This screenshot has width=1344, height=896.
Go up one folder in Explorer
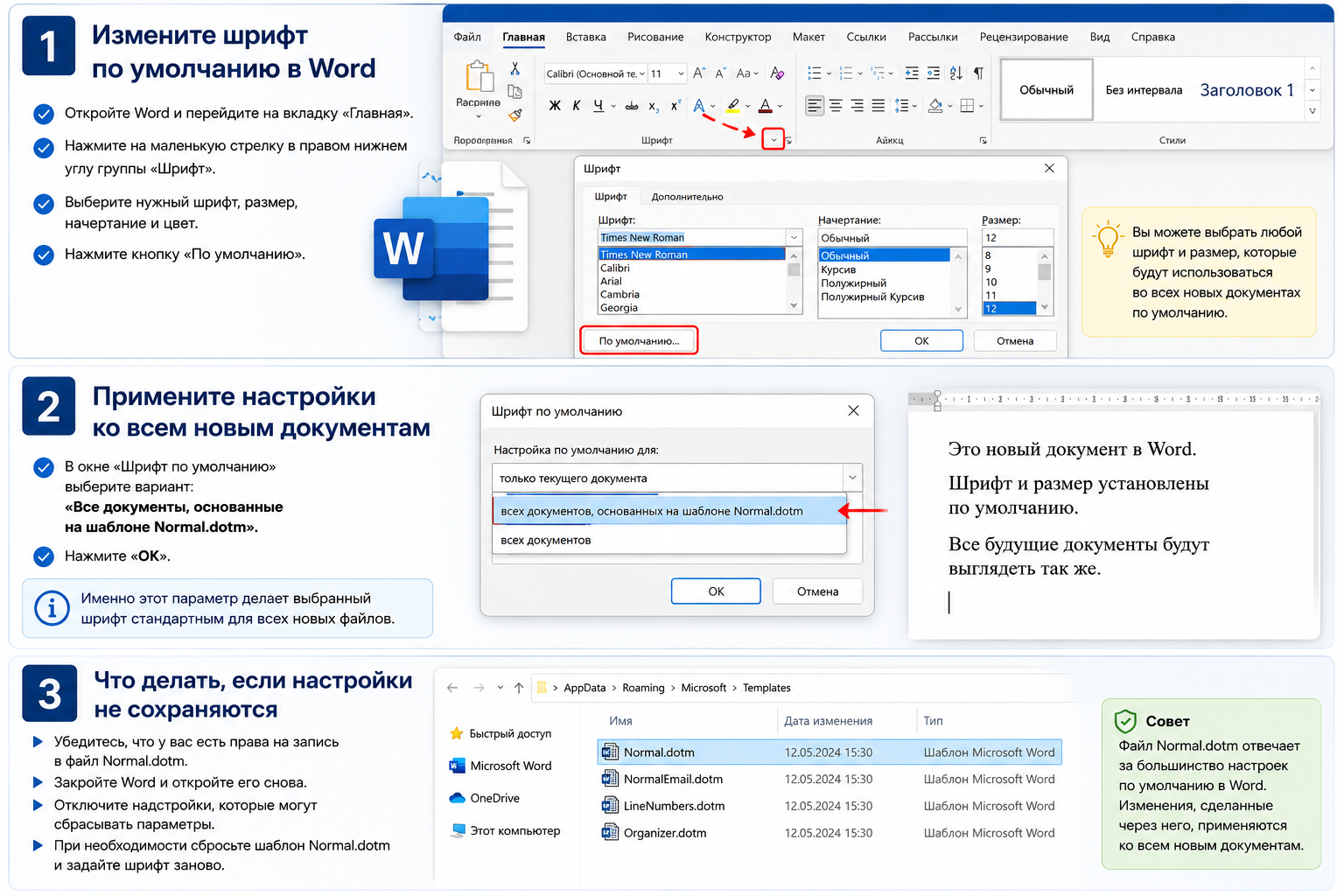point(519,688)
